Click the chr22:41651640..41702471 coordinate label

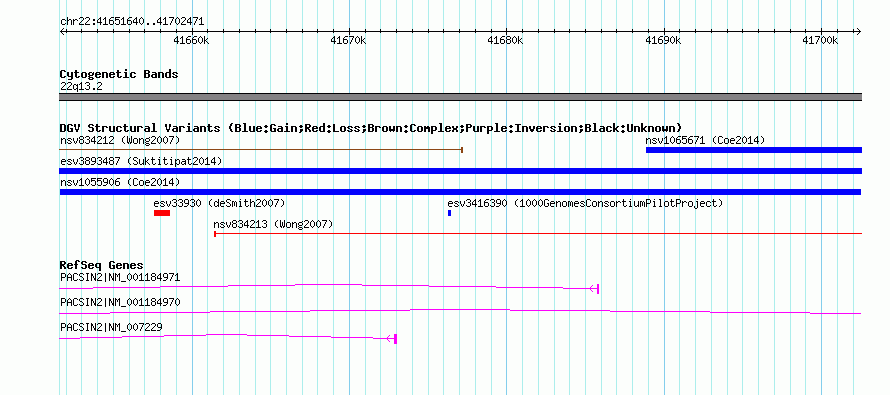tap(132, 22)
